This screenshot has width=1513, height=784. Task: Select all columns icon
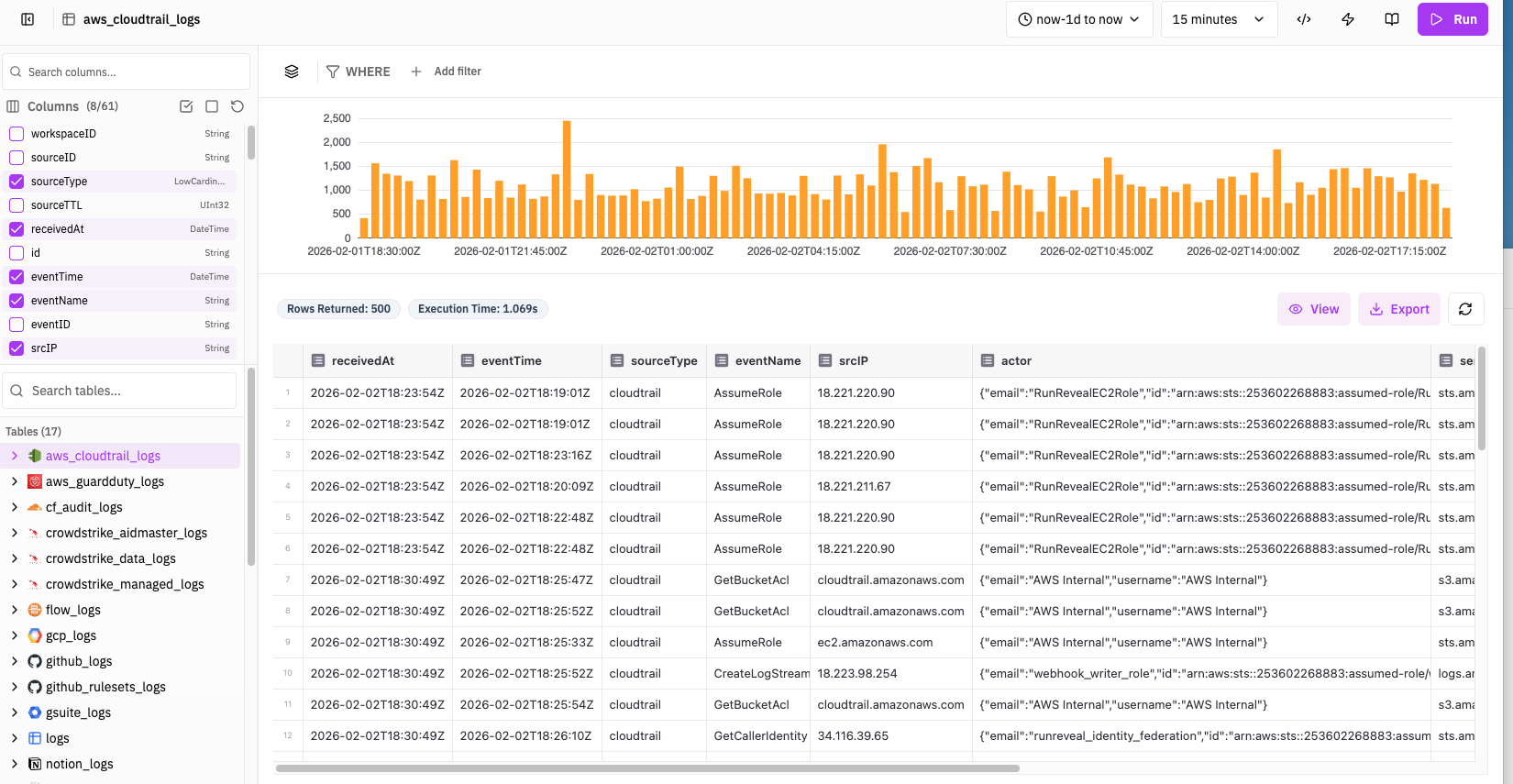tap(186, 106)
